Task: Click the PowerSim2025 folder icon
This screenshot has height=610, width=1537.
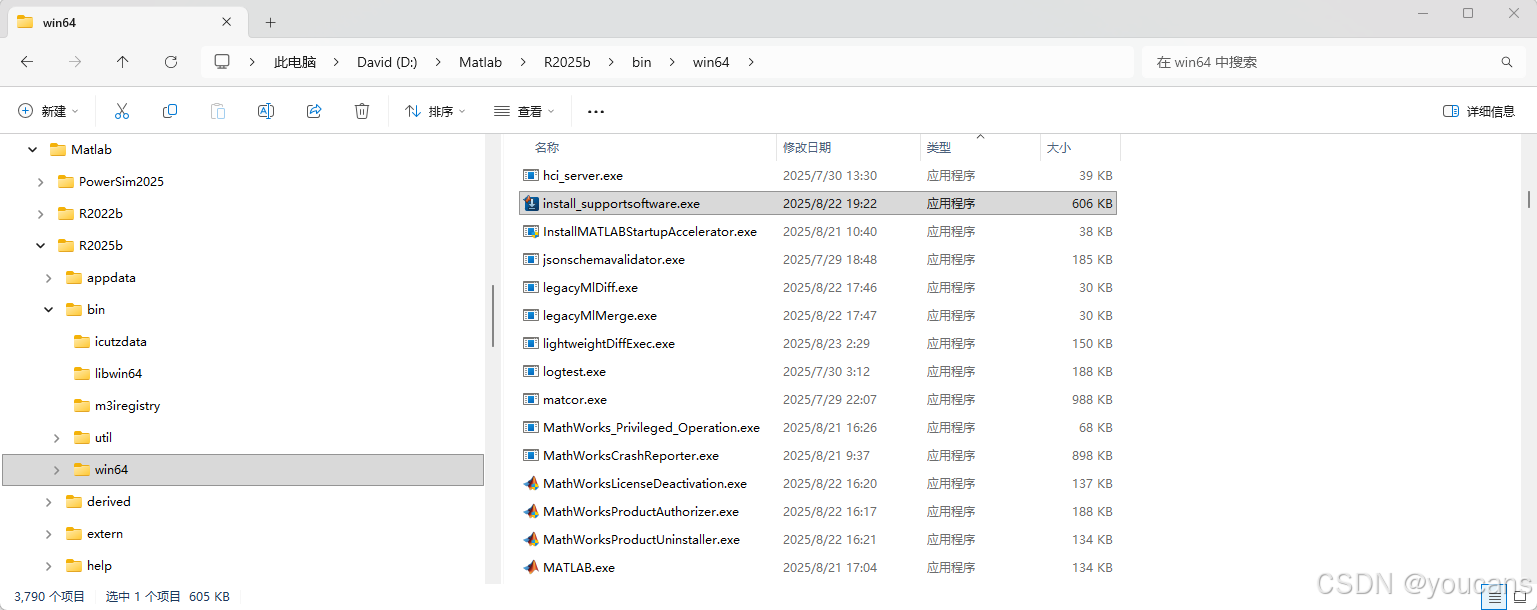Action: point(66,182)
